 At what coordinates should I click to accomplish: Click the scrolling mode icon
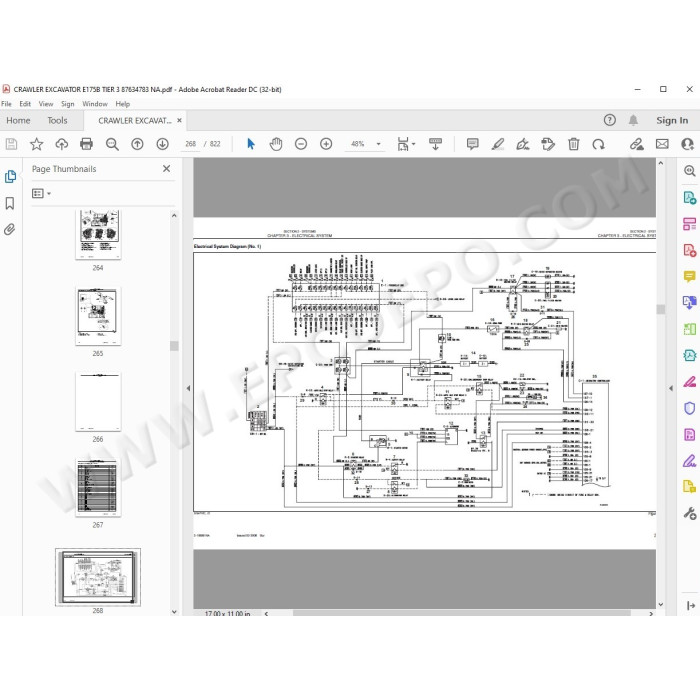point(435,144)
